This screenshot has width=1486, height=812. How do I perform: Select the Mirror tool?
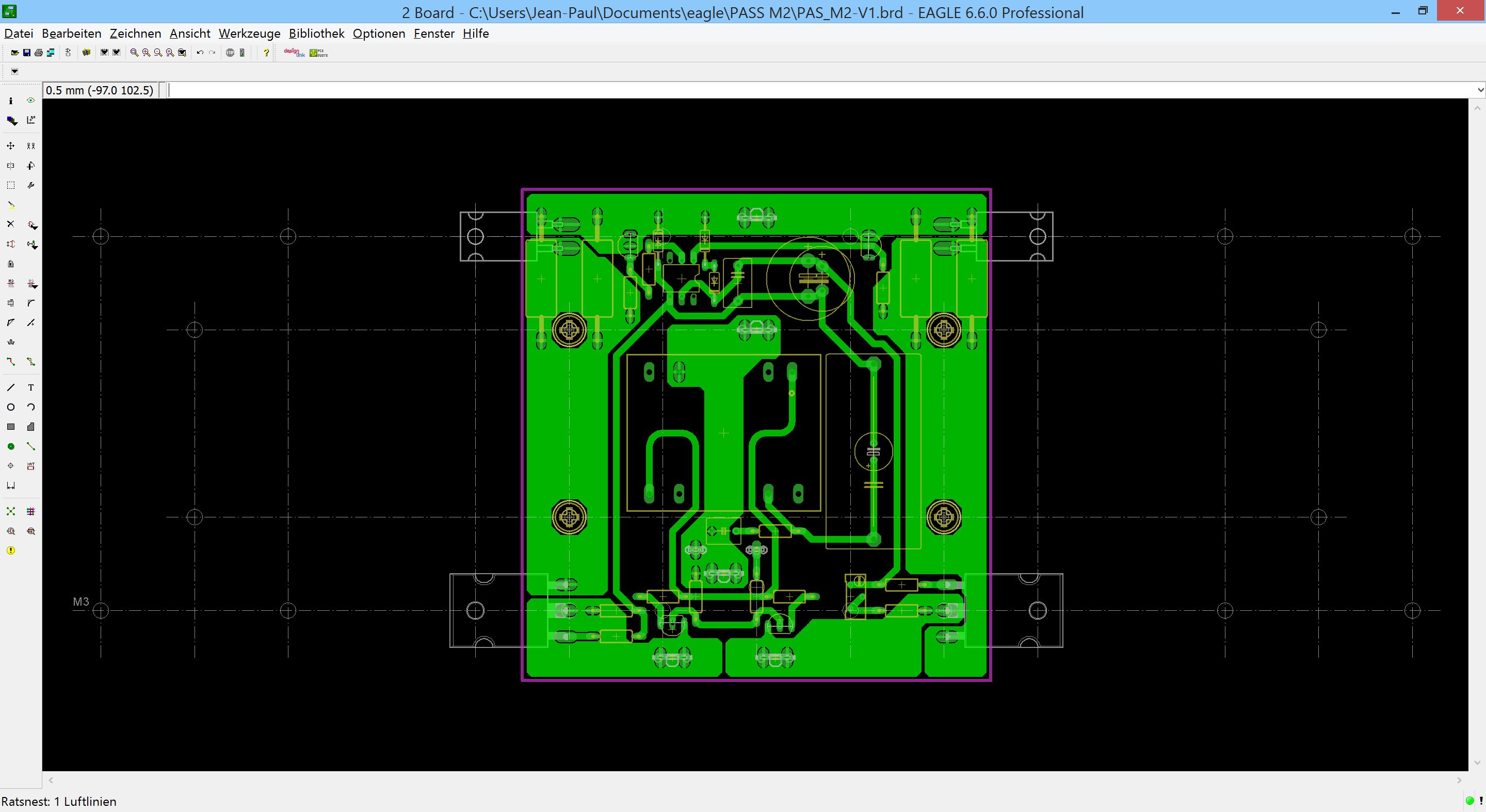click(10, 166)
